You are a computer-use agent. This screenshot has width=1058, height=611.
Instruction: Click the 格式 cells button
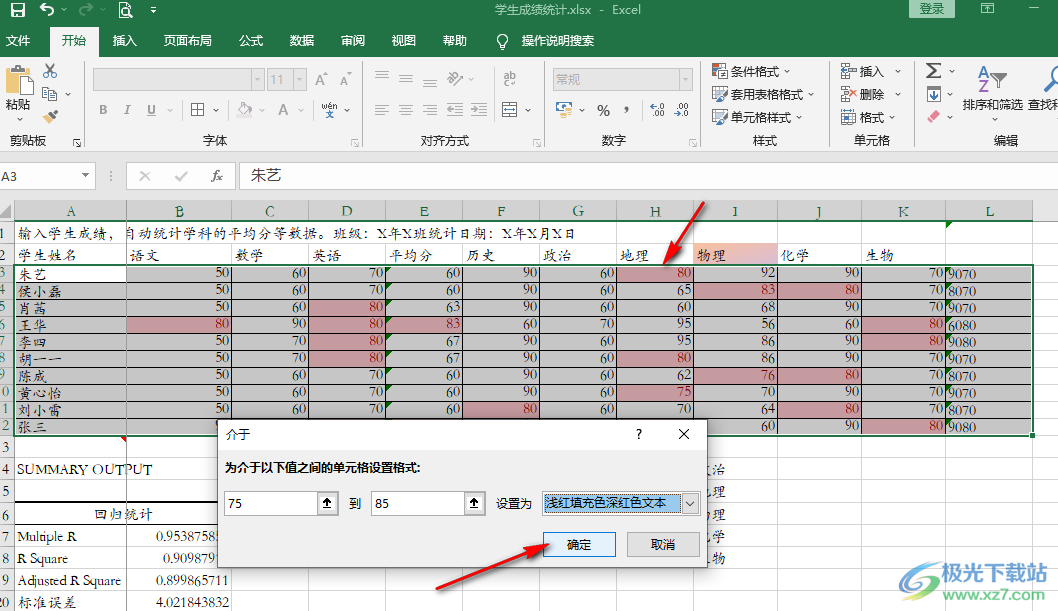(868, 117)
